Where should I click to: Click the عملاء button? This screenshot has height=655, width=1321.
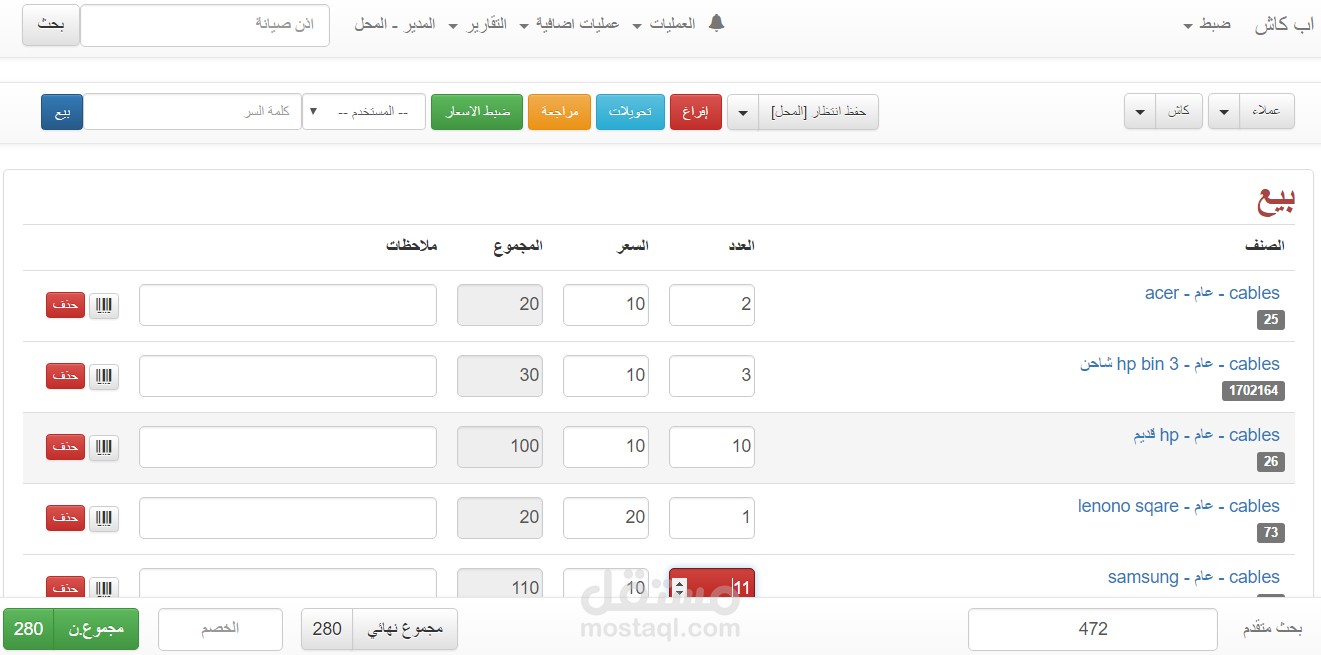pyautogui.click(x=1266, y=112)
